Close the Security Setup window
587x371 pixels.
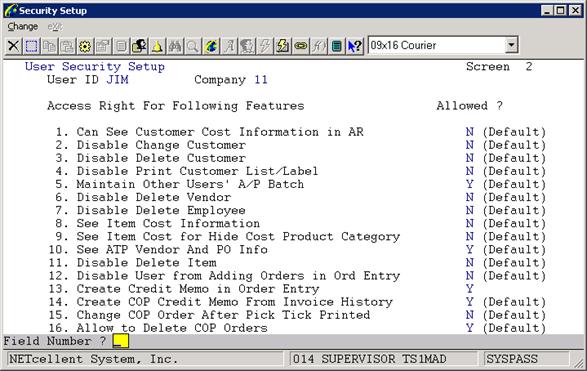pos(575,10)
